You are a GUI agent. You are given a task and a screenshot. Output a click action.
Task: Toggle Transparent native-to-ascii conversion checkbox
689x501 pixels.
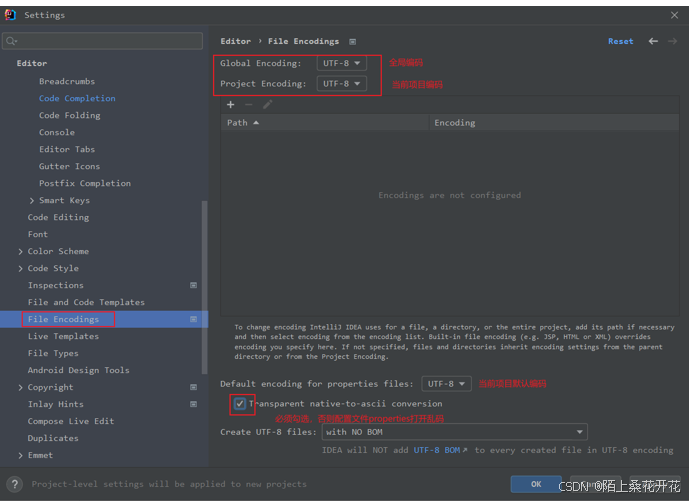pos(240,403)
